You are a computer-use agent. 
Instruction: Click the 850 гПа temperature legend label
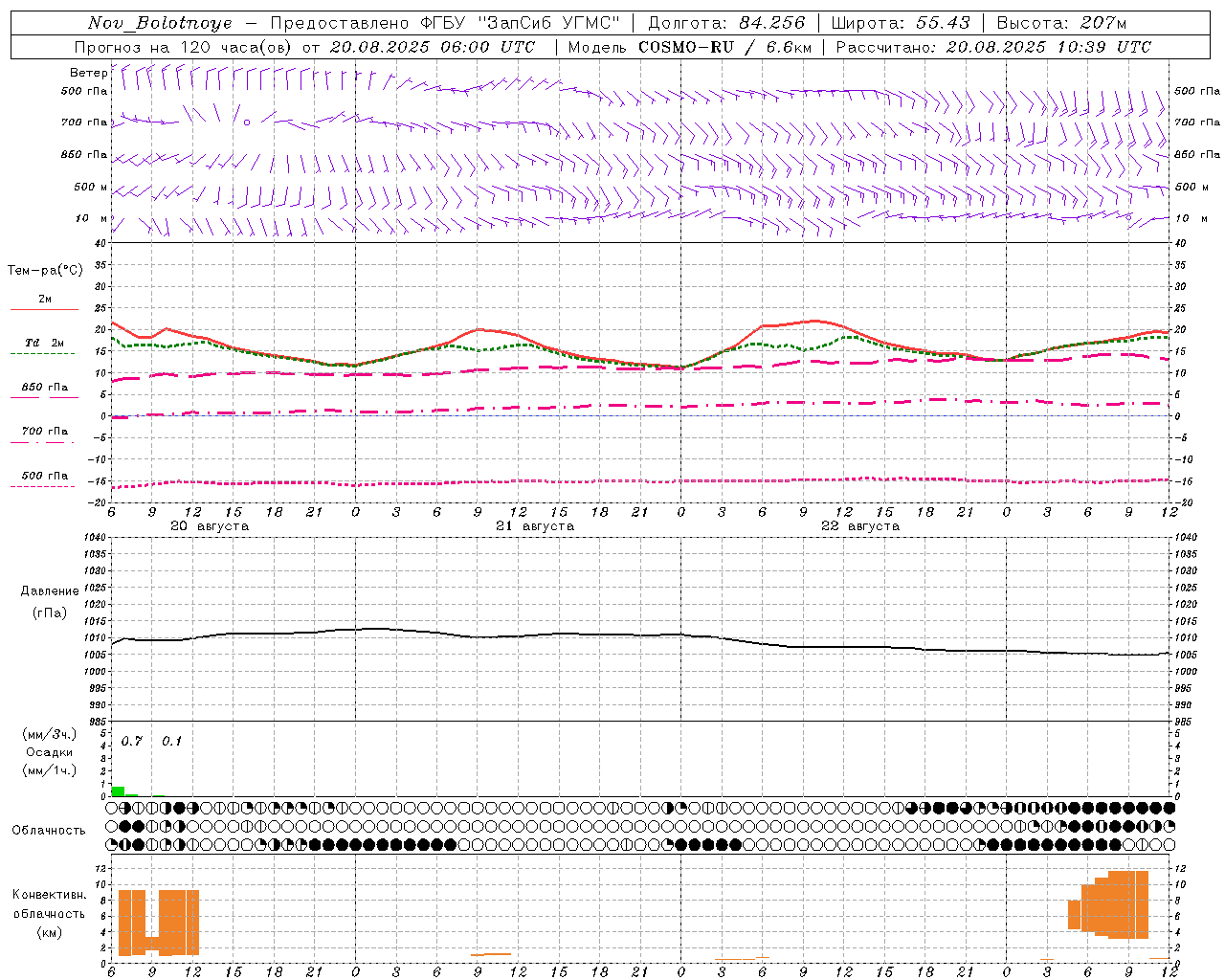click(45, 388)
